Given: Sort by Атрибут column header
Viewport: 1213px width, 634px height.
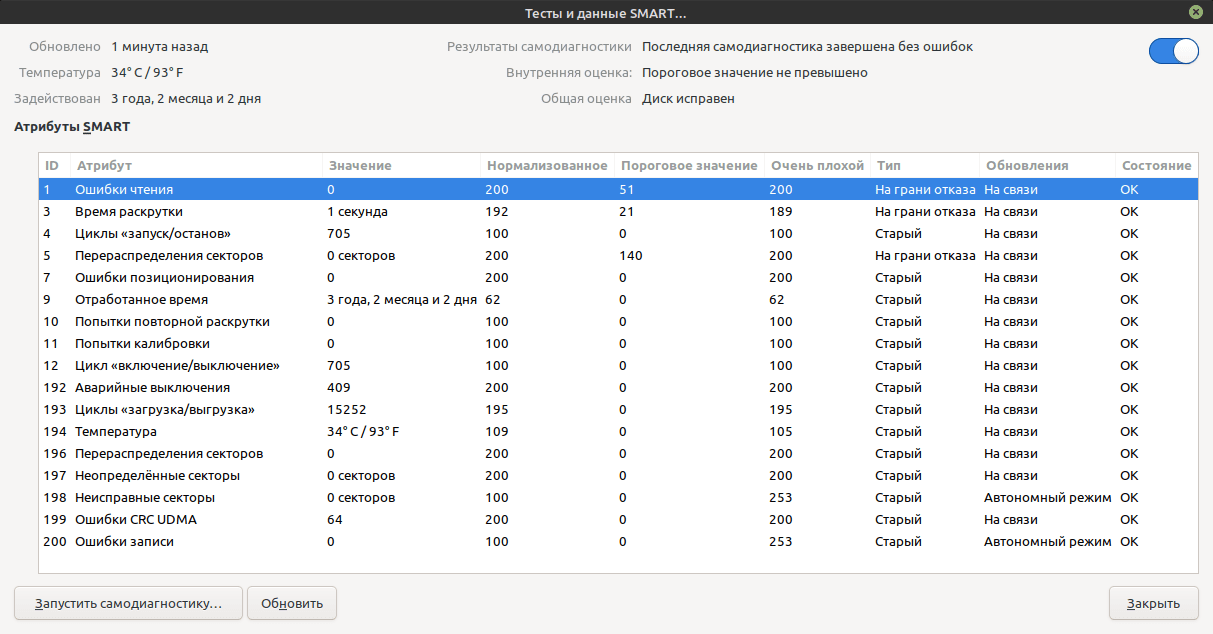Looking at the screenshot, I should (104, 165).
